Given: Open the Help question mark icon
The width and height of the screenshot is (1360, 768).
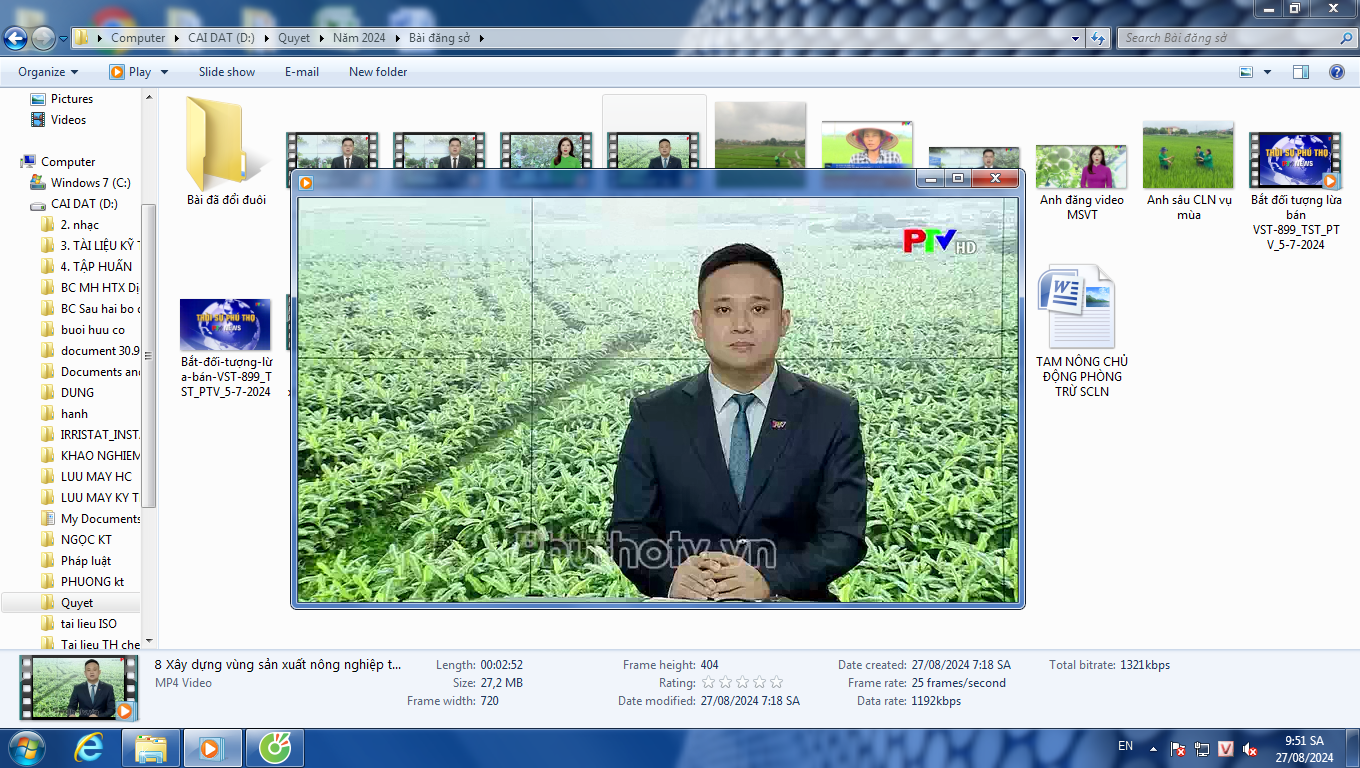Looking at the screenshot, I should click(1336, 72).
